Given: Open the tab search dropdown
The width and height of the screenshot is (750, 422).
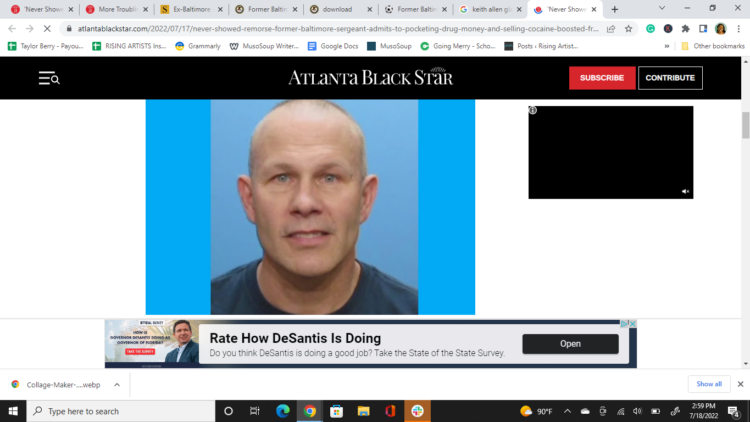Looking at the screenshot, I should (662, 9).
